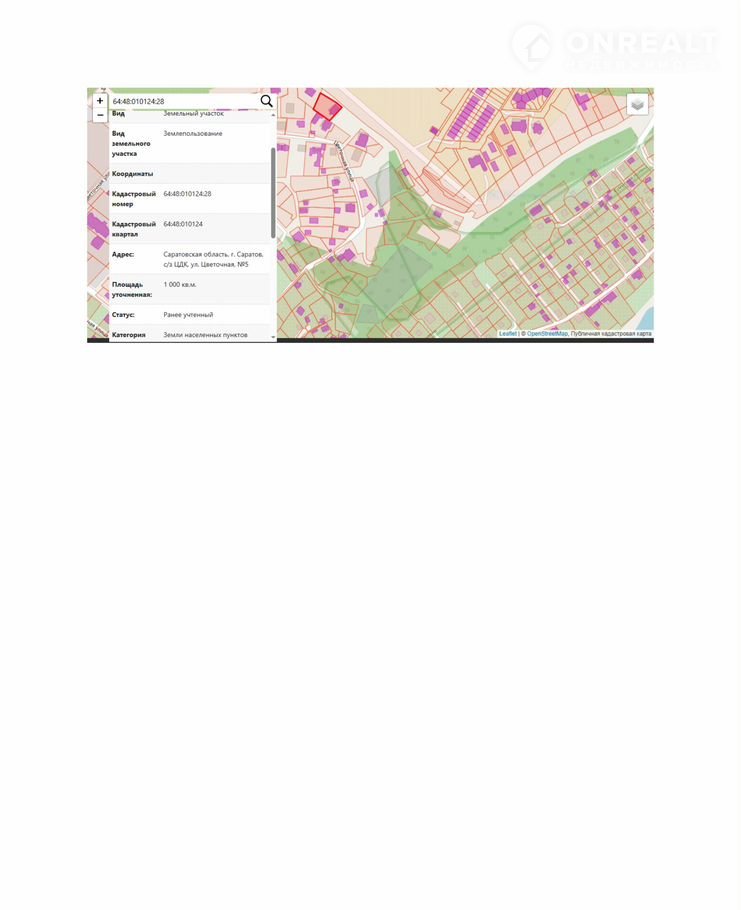Screen dimensions: 741x910
Task: Click the magnifier search icon
Action: [x=266, y=101]
